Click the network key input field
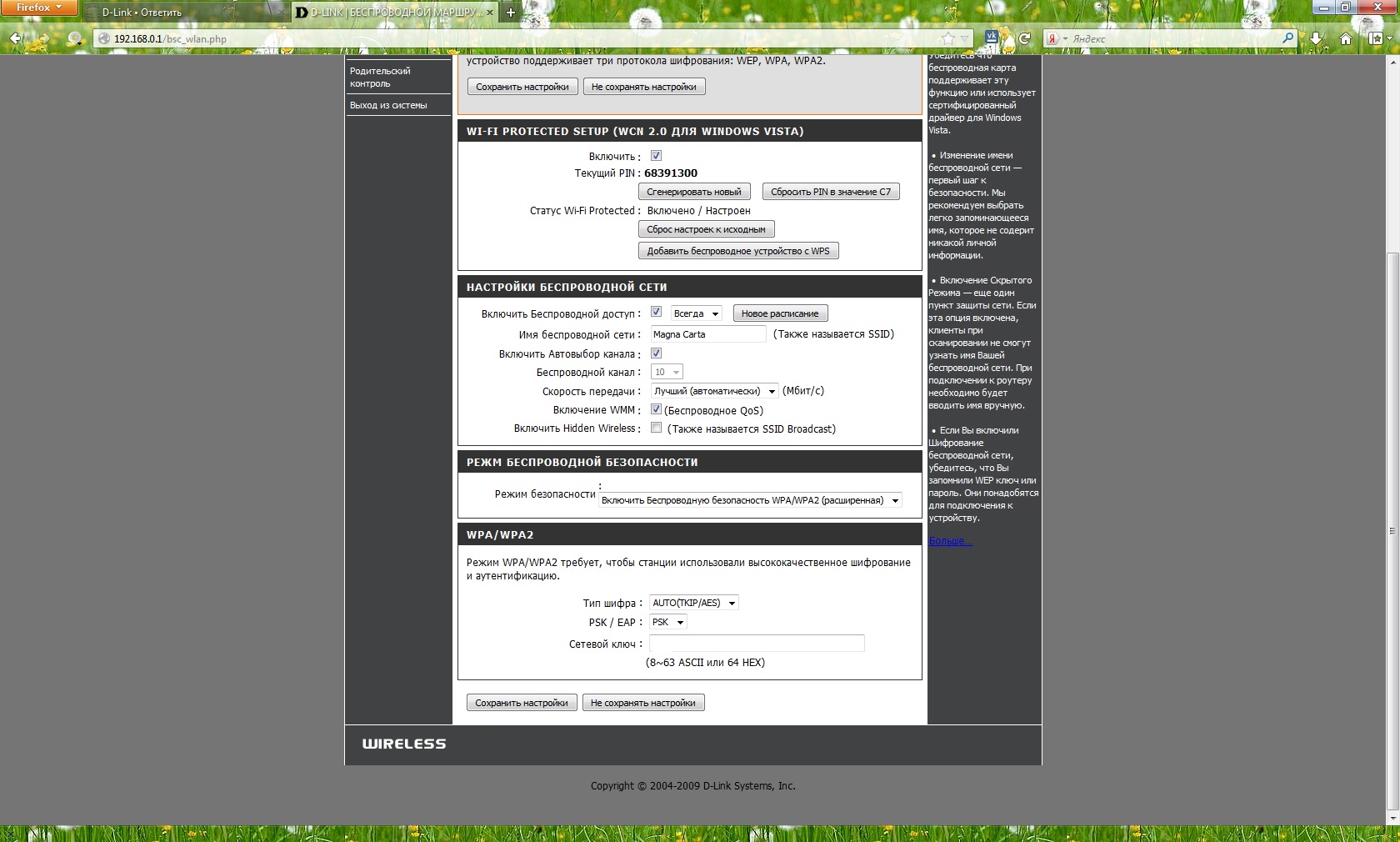 click(x=757, y=643)
